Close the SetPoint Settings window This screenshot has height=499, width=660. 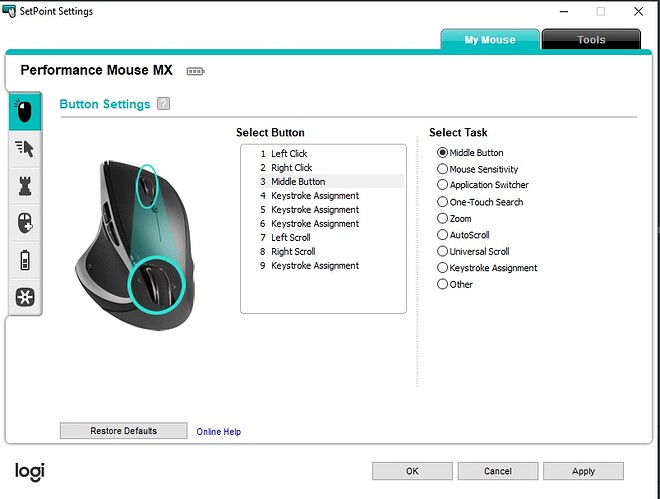tap(638, 11)
